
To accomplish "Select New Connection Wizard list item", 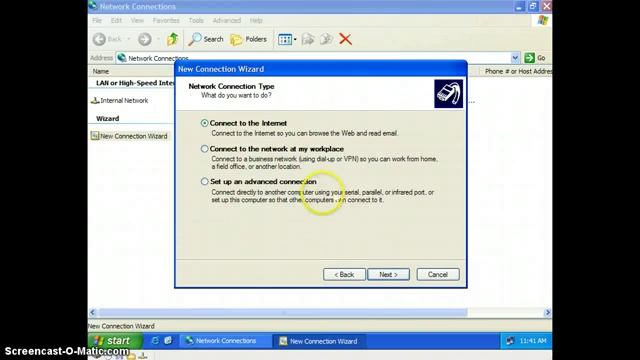I will (x=129, y=136).
